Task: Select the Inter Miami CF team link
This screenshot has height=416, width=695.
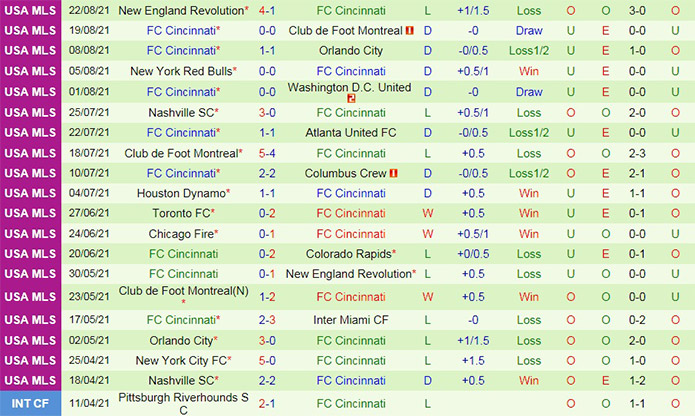Action: (347, 320)
